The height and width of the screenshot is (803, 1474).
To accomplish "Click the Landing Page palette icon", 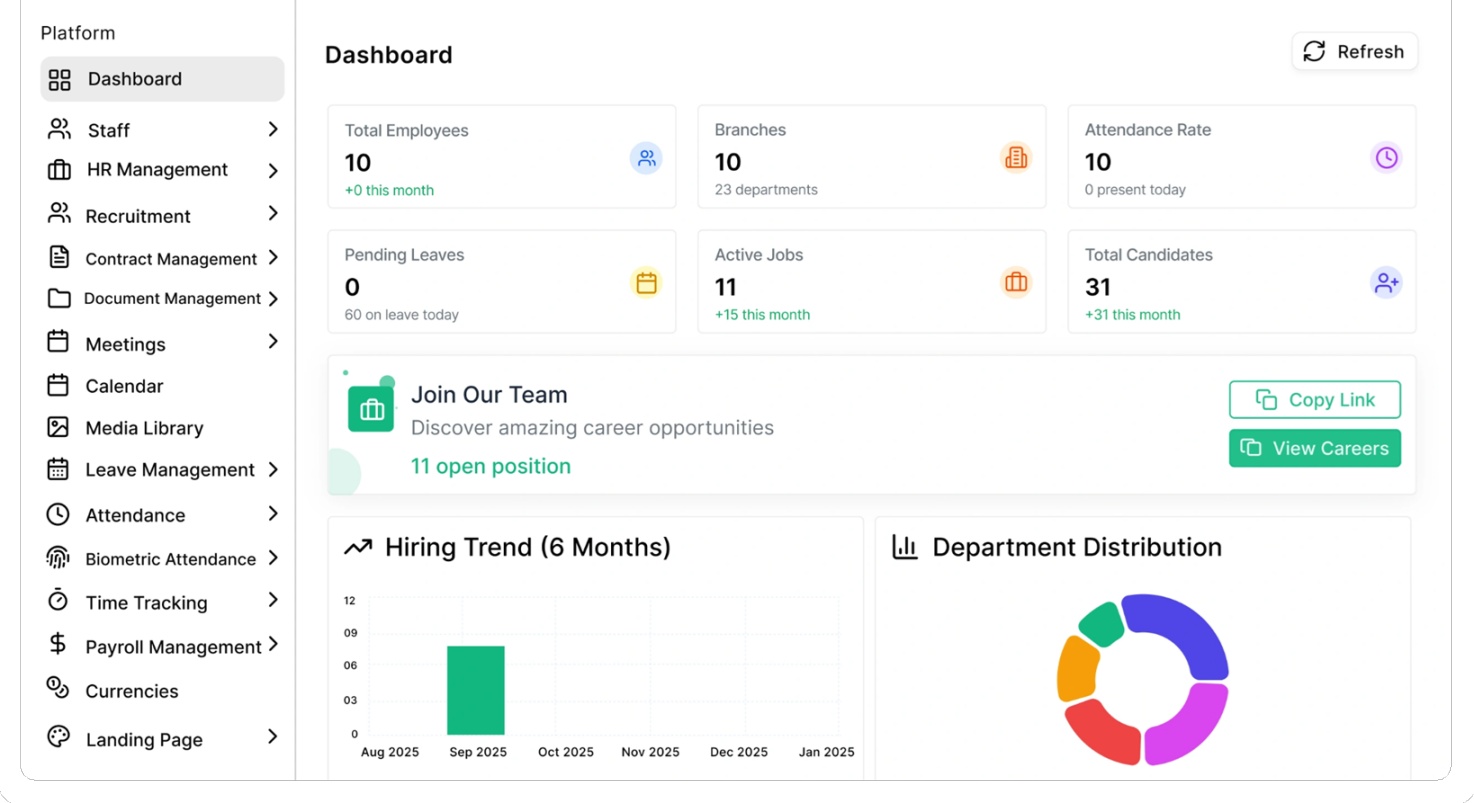I will [x=59, y=737].
